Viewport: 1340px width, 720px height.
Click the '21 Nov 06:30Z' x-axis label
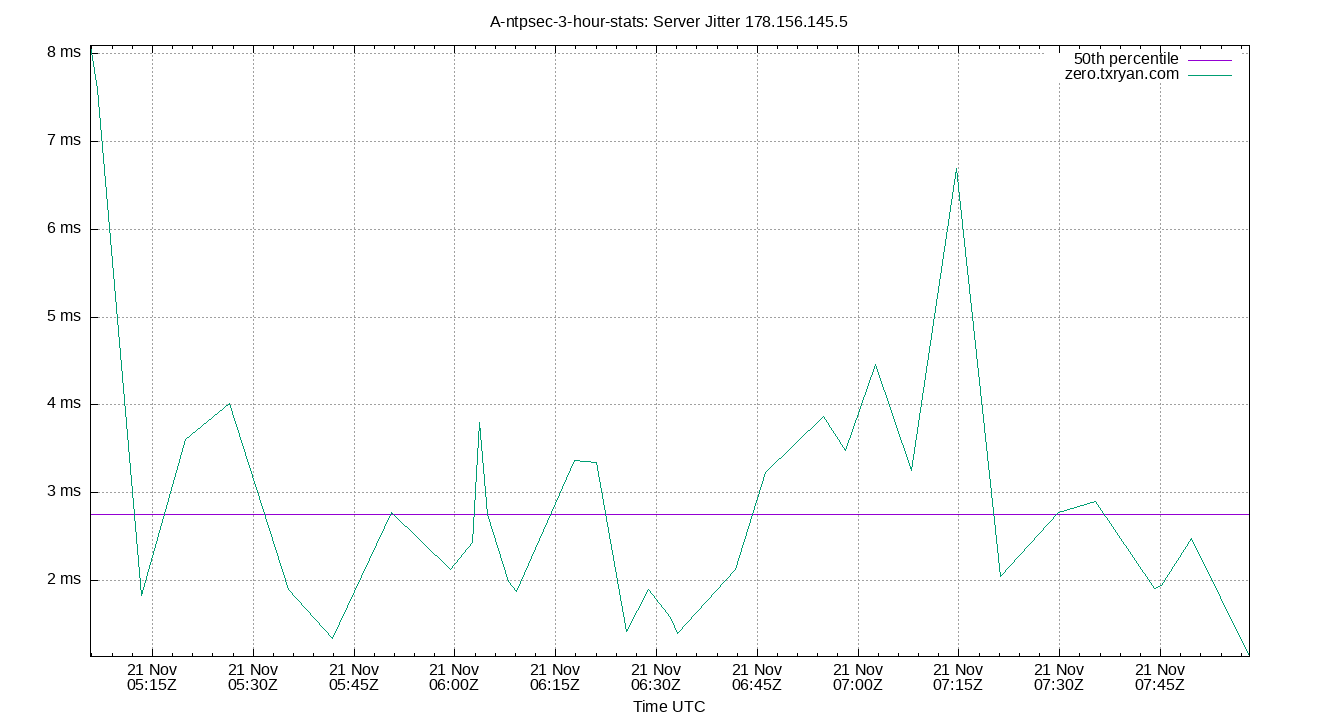tap(656, 677)
